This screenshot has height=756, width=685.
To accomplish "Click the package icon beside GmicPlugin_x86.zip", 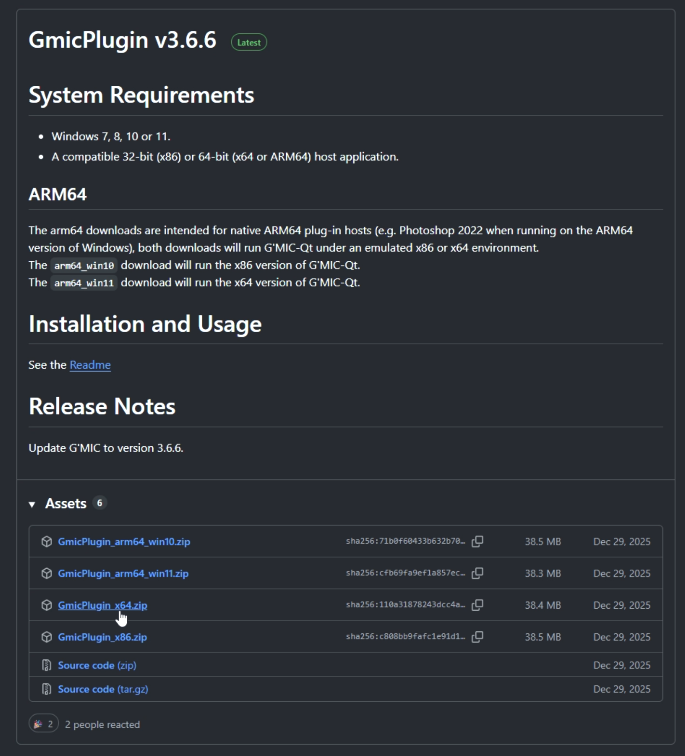I will [46, 637].
